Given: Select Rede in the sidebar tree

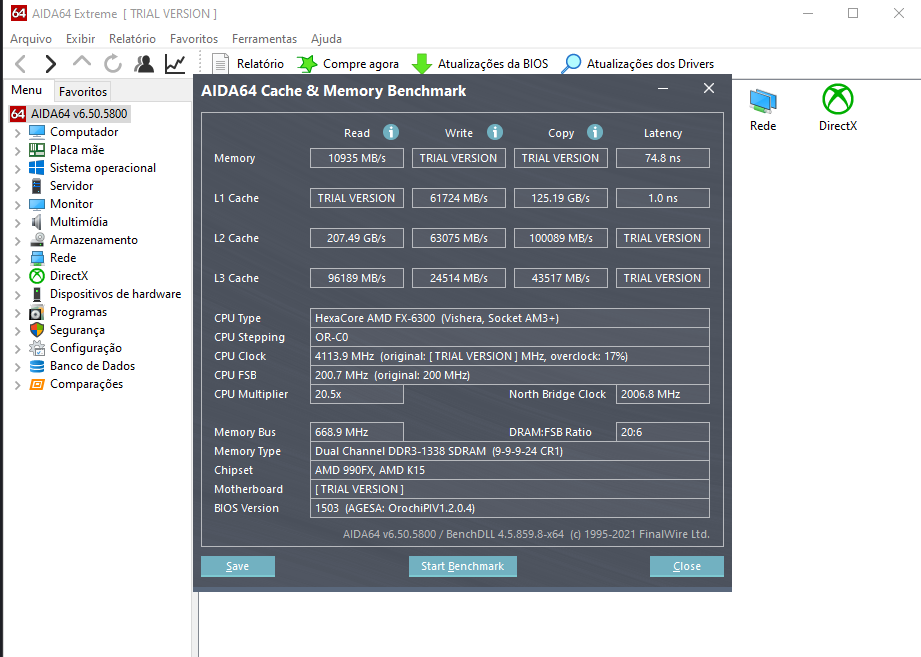Looking at the screenshot, I should pyautogui.click(x=63, y=258).
